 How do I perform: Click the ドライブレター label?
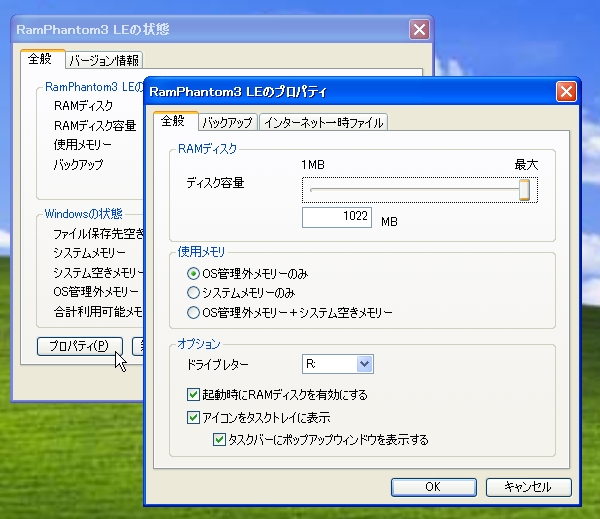[217, 364]
